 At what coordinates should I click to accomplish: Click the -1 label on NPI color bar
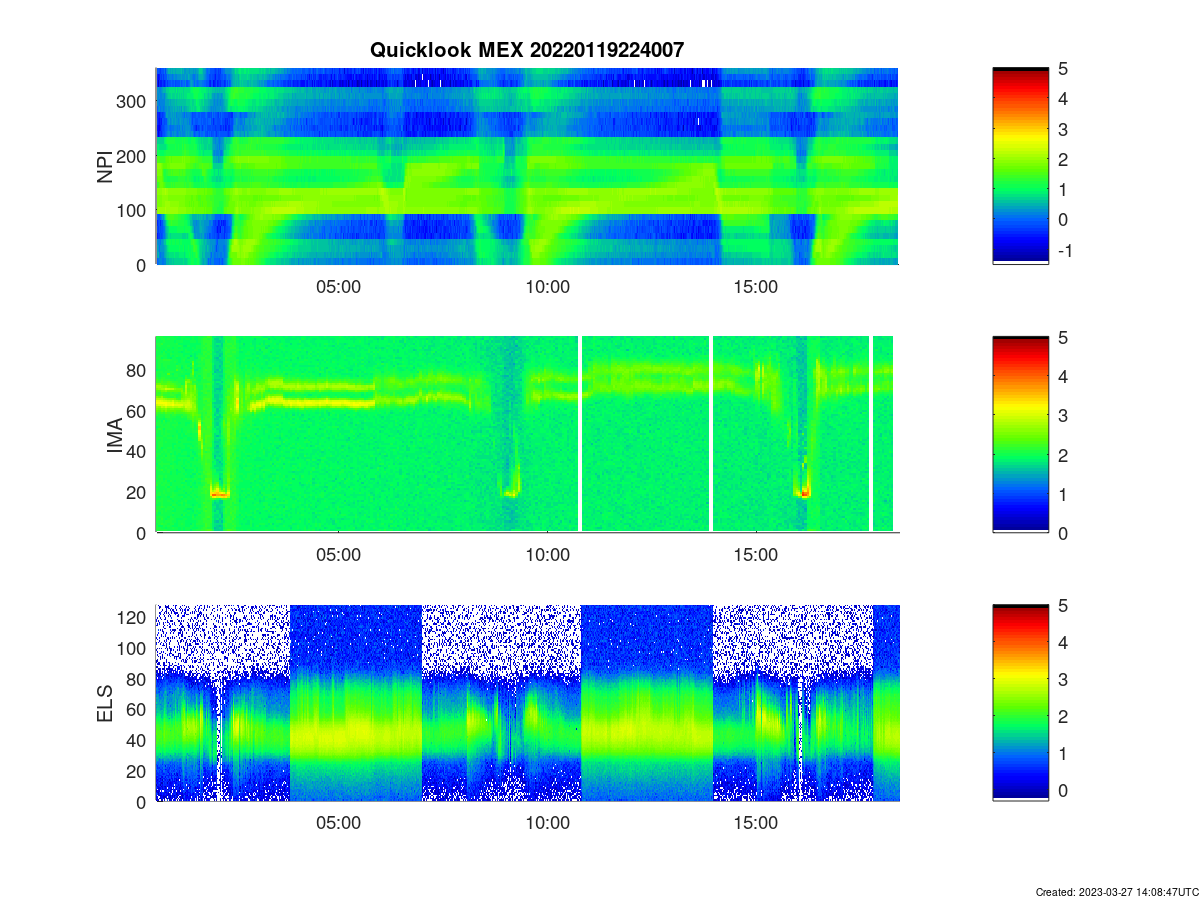(1063, 250)
